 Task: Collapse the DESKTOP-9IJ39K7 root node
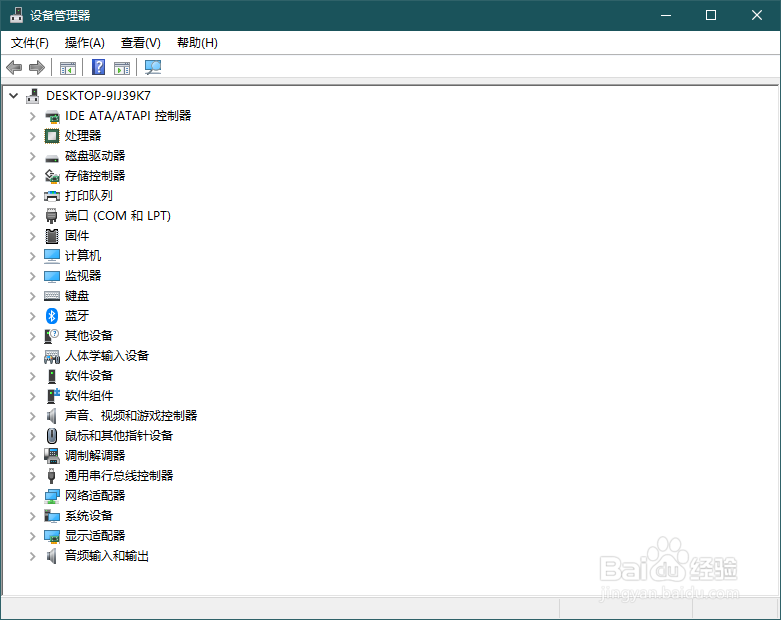[14, 96]
